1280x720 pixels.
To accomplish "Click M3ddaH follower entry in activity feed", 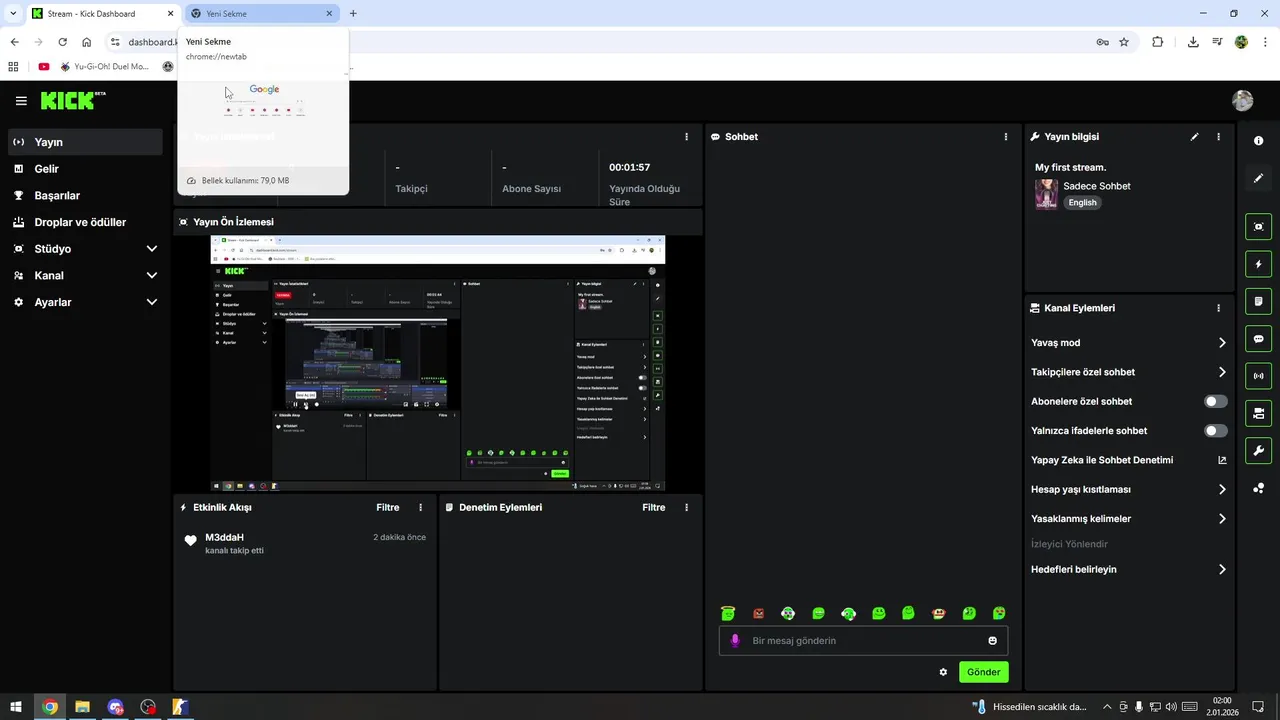I will coord(305,543).
